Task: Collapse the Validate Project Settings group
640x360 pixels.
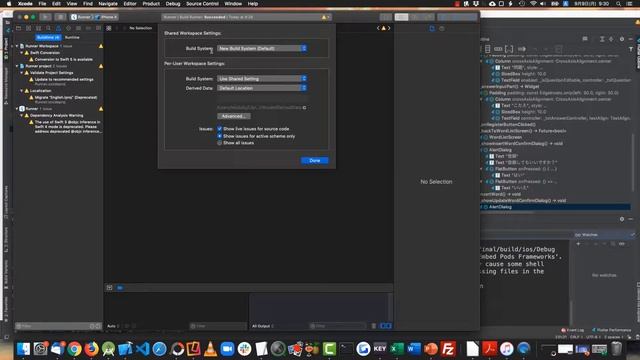Action: tap(22, 73)
